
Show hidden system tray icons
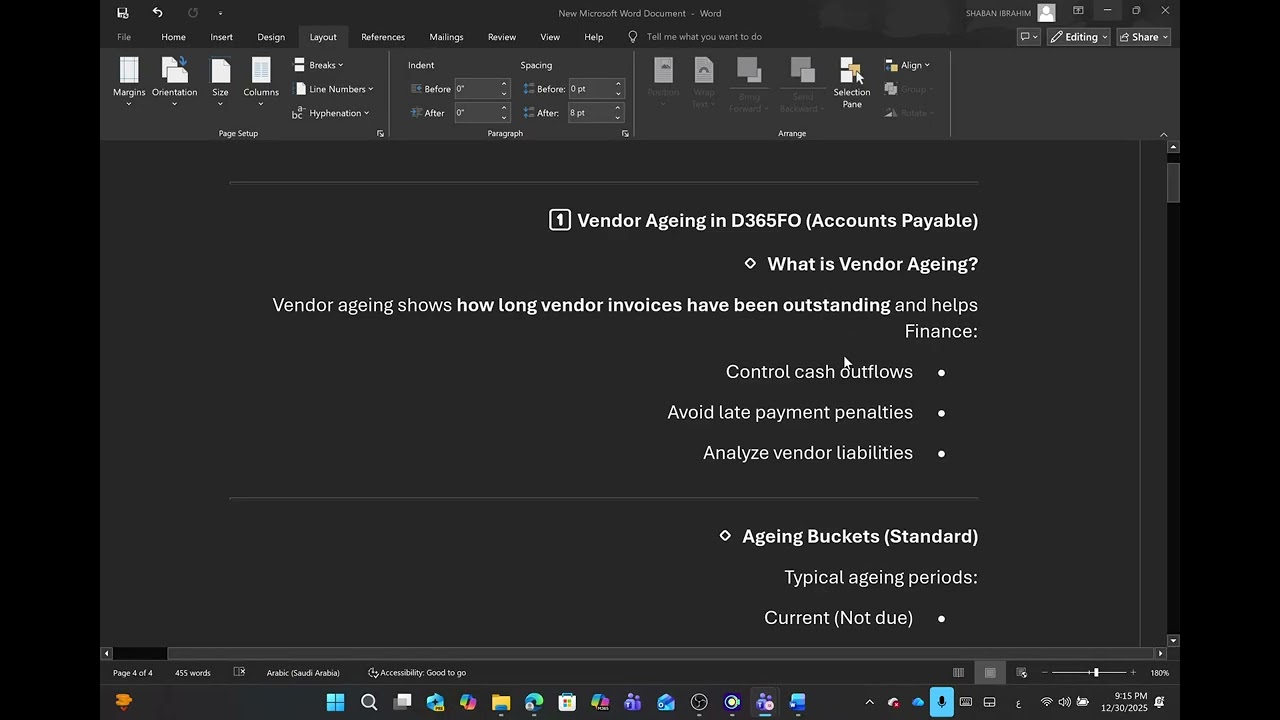869,702
